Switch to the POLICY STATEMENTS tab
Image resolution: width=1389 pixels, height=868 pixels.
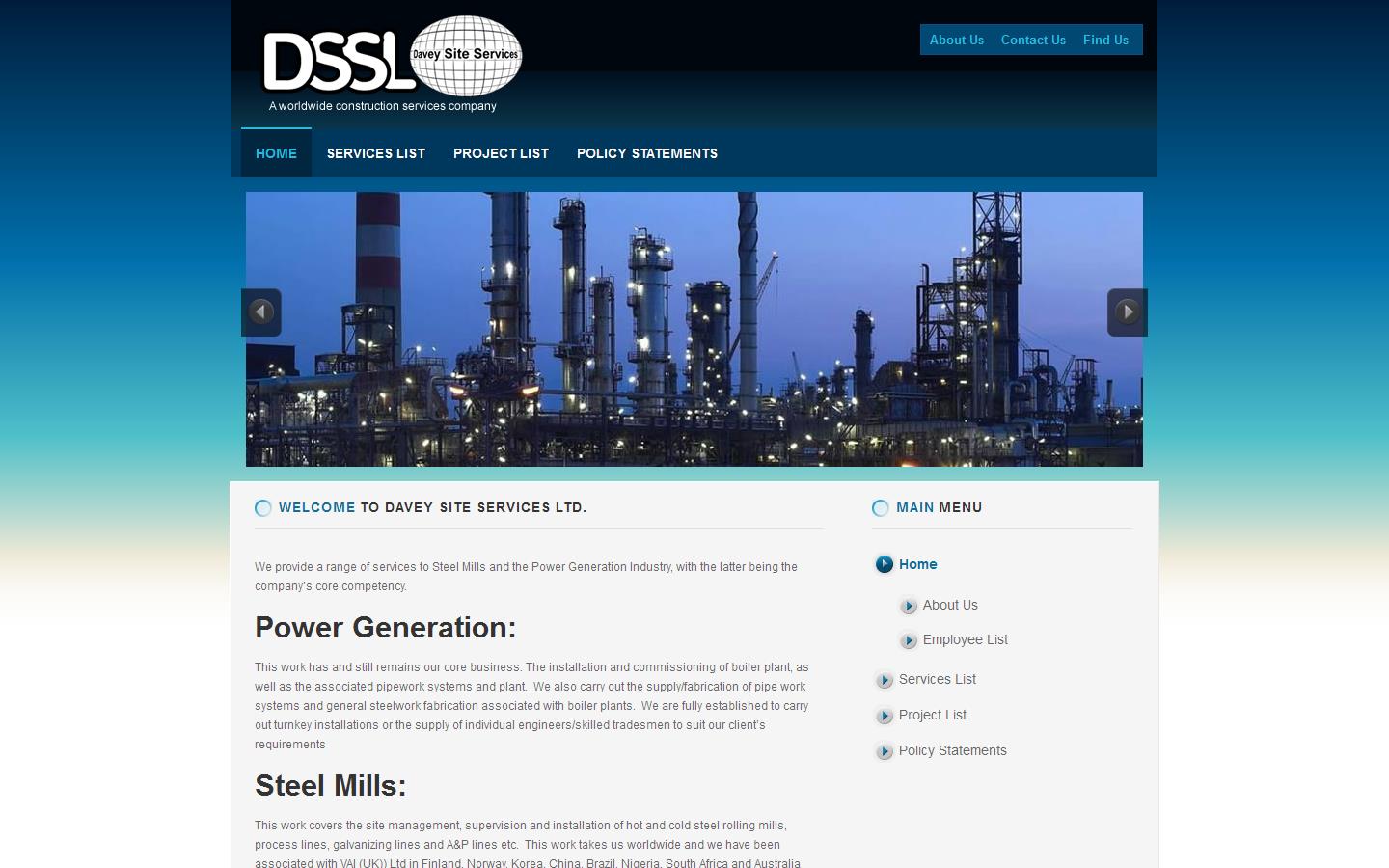[x=646, y=153]
